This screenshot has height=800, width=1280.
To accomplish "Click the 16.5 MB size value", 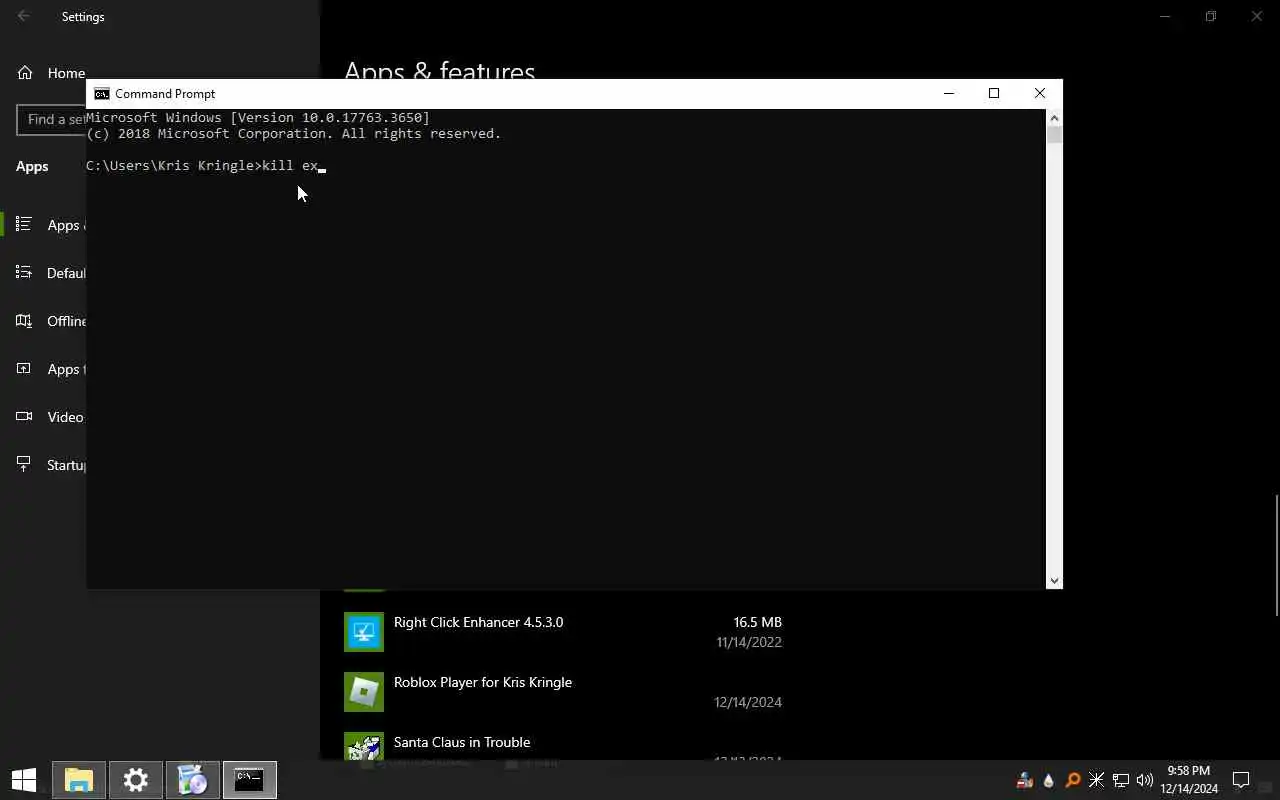I will [758, 622].
